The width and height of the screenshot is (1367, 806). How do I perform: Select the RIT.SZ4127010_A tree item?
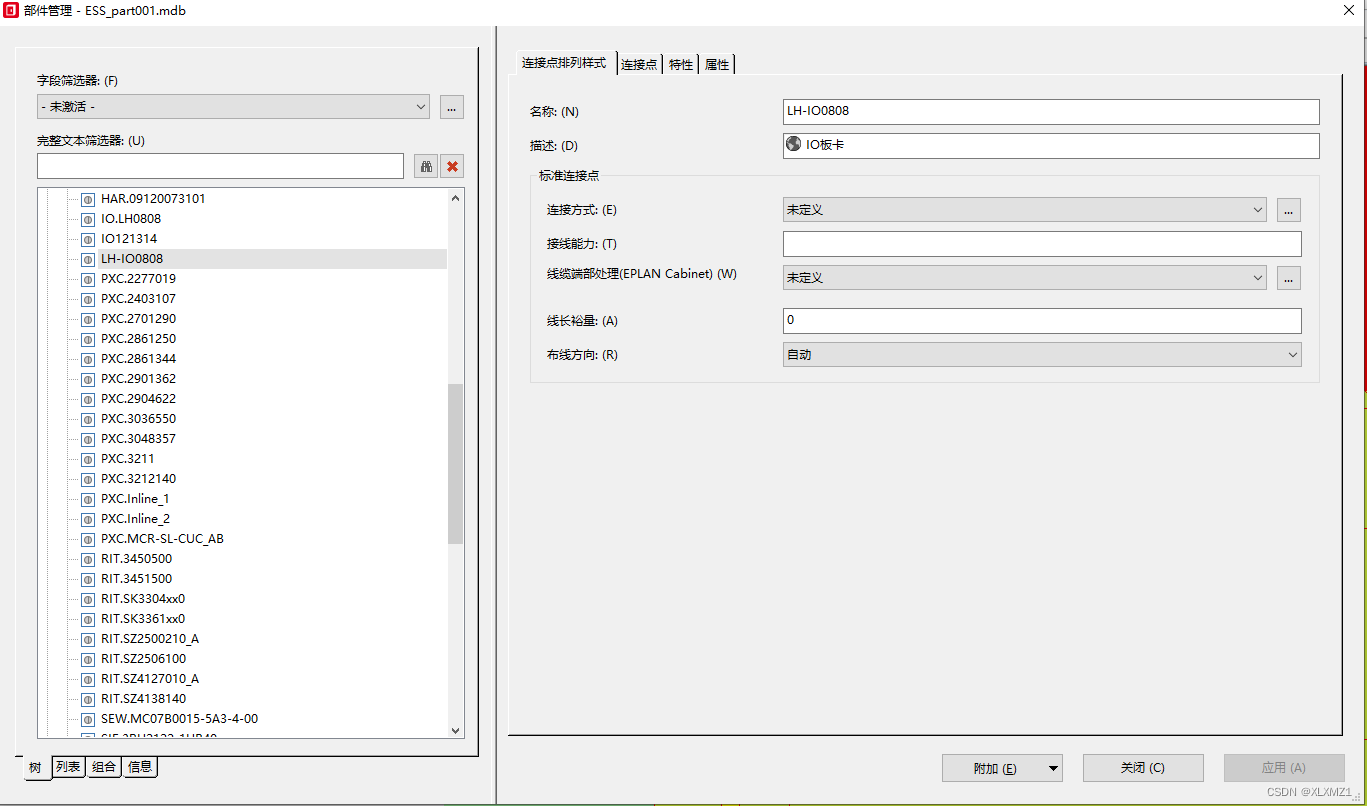150,679
